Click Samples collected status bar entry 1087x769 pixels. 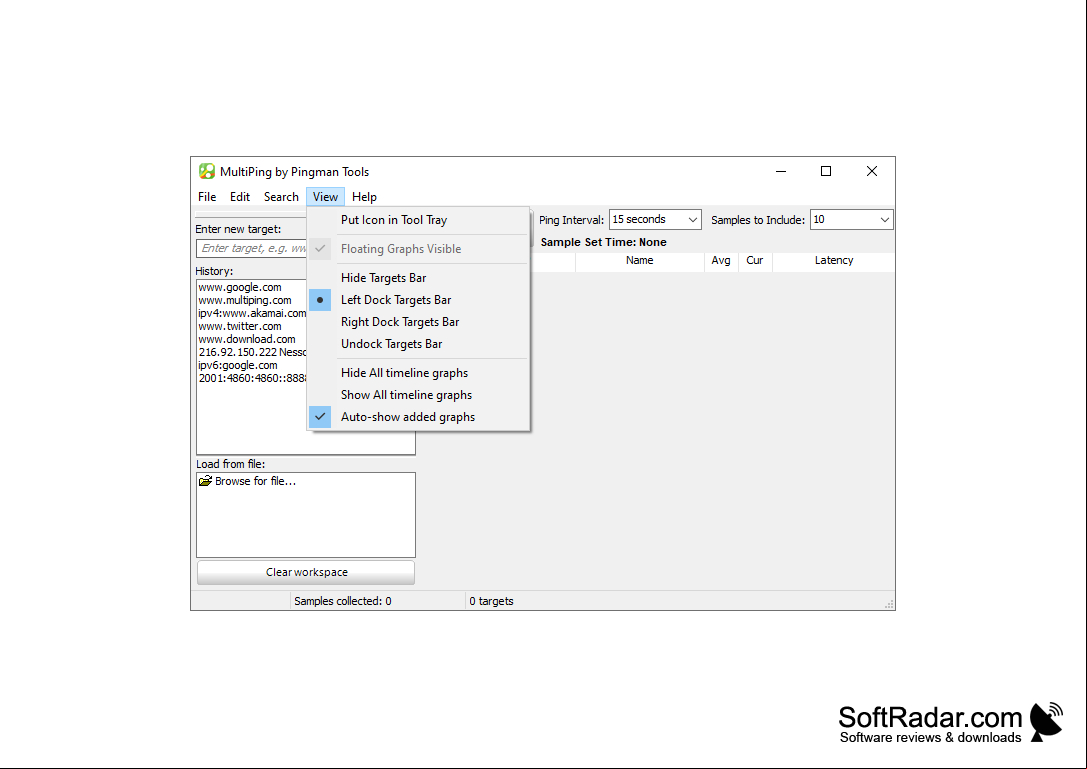tap(342, 601)
